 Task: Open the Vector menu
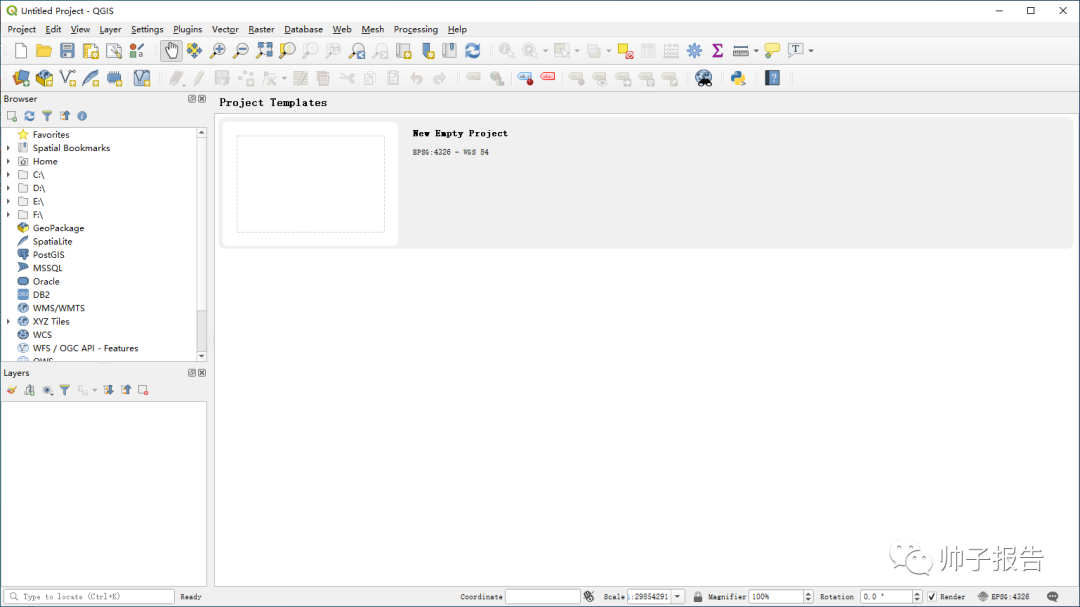(x=225, y=30)
